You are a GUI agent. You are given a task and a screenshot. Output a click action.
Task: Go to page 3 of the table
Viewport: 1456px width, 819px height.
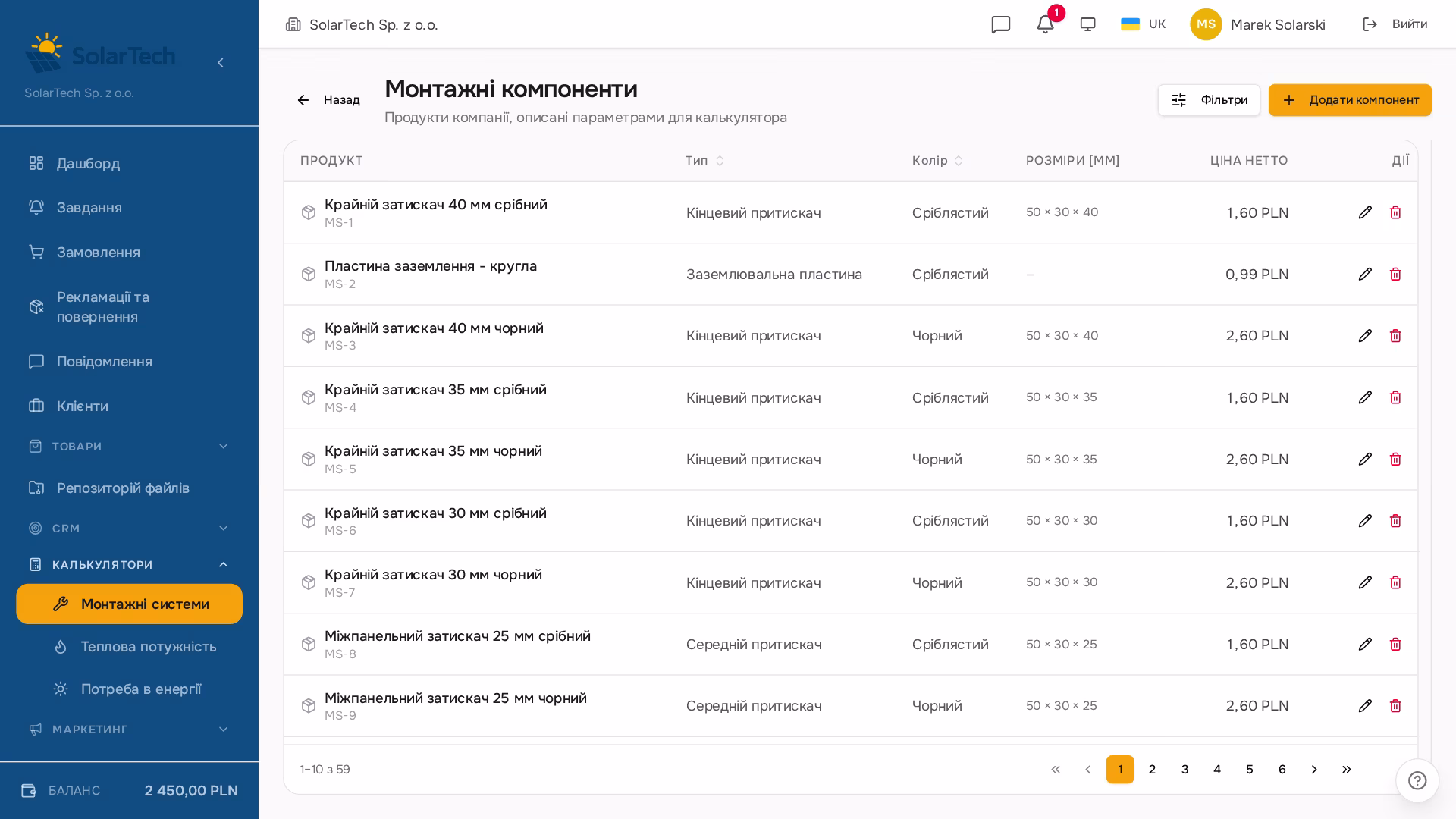[1185, 770]
